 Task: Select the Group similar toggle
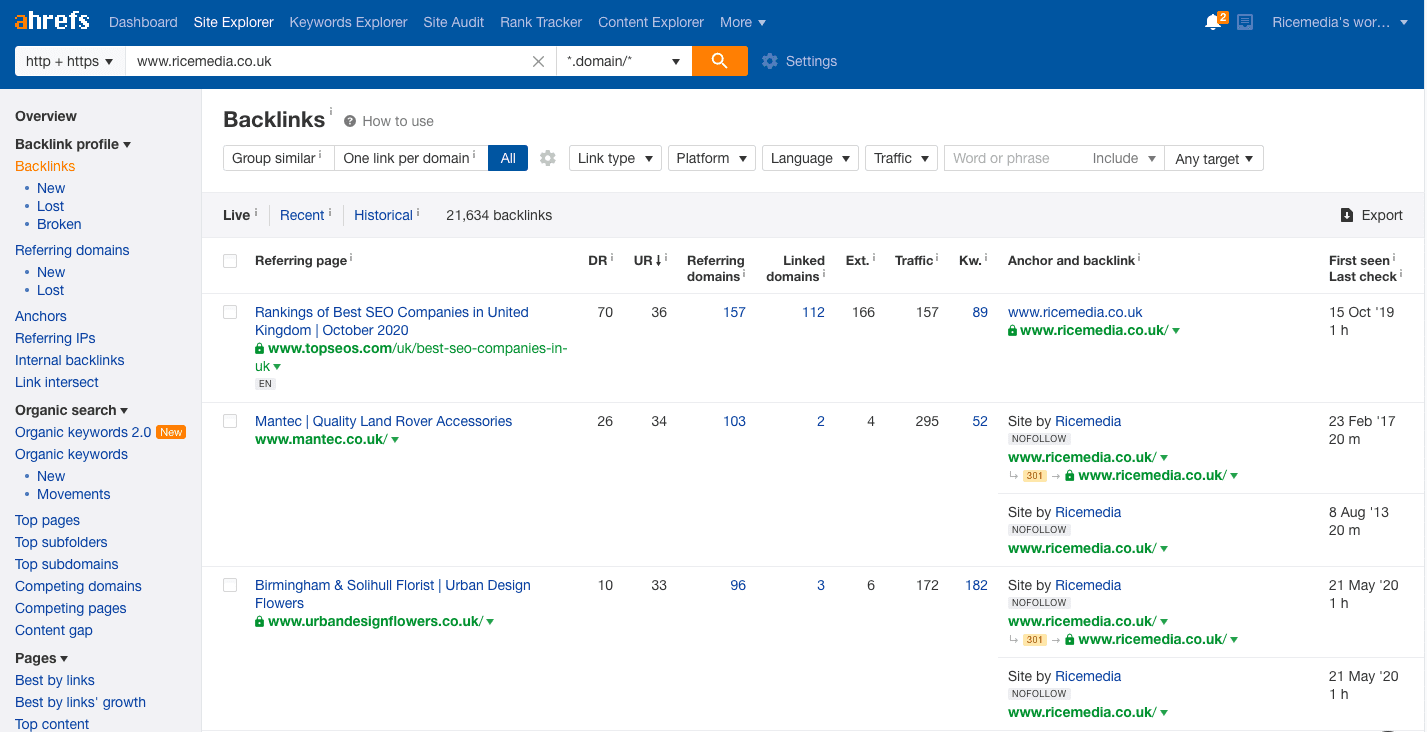coord(278,158)
